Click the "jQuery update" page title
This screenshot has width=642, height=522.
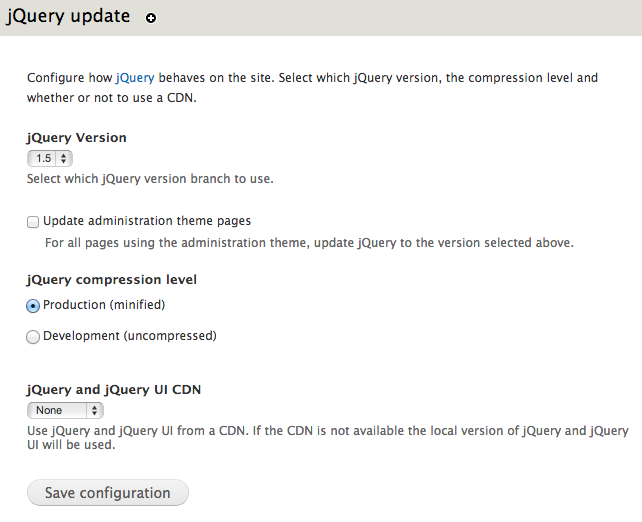68,17
